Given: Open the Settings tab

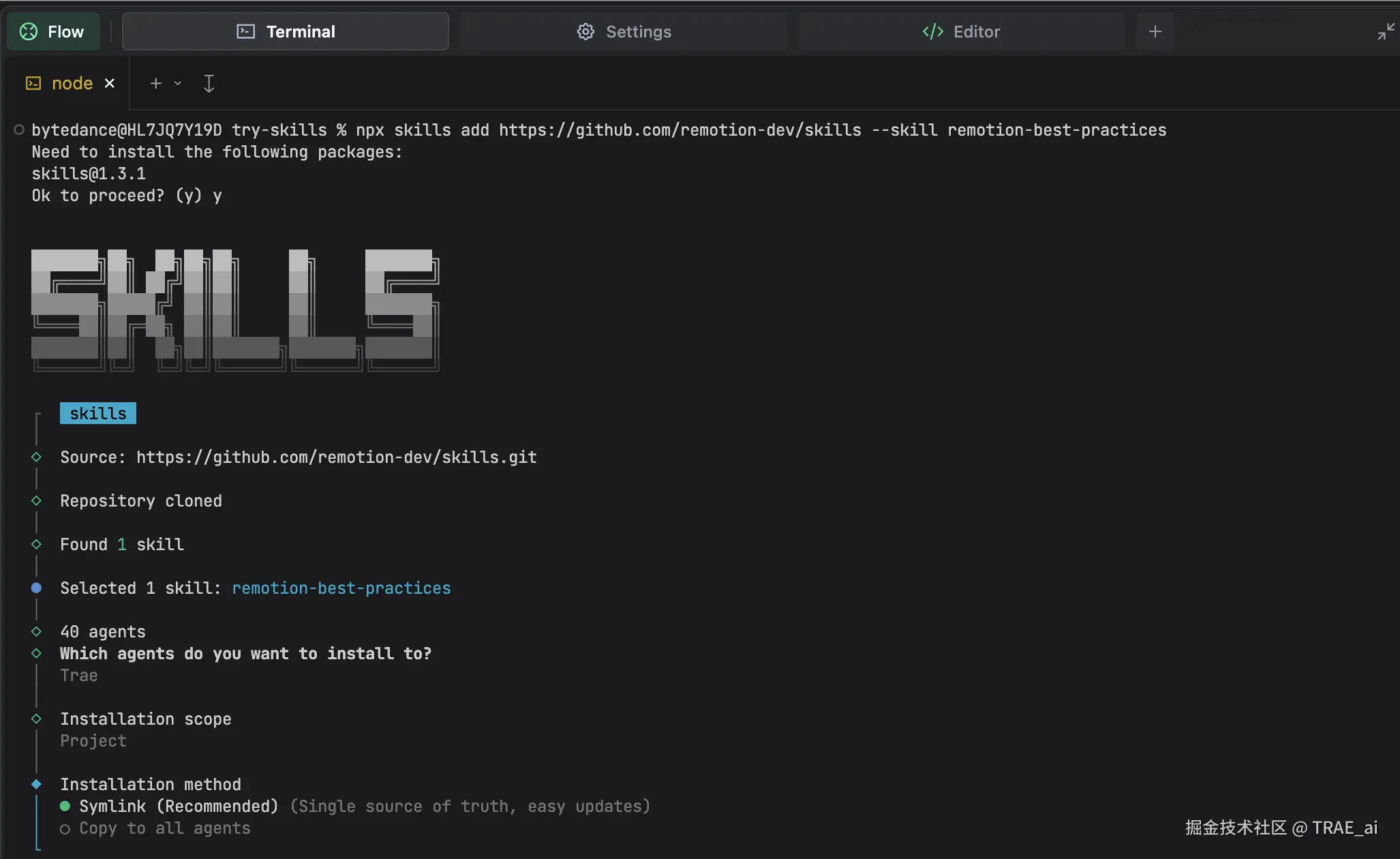Looking at the screenshot, I should (x=624, y=31).
